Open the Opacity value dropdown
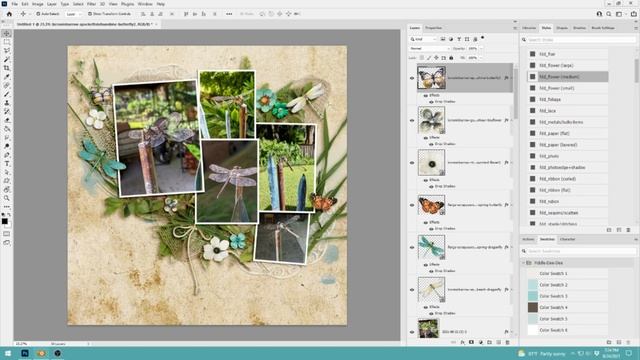Screen dimensions: 640x360 click(x=481, y=49)
